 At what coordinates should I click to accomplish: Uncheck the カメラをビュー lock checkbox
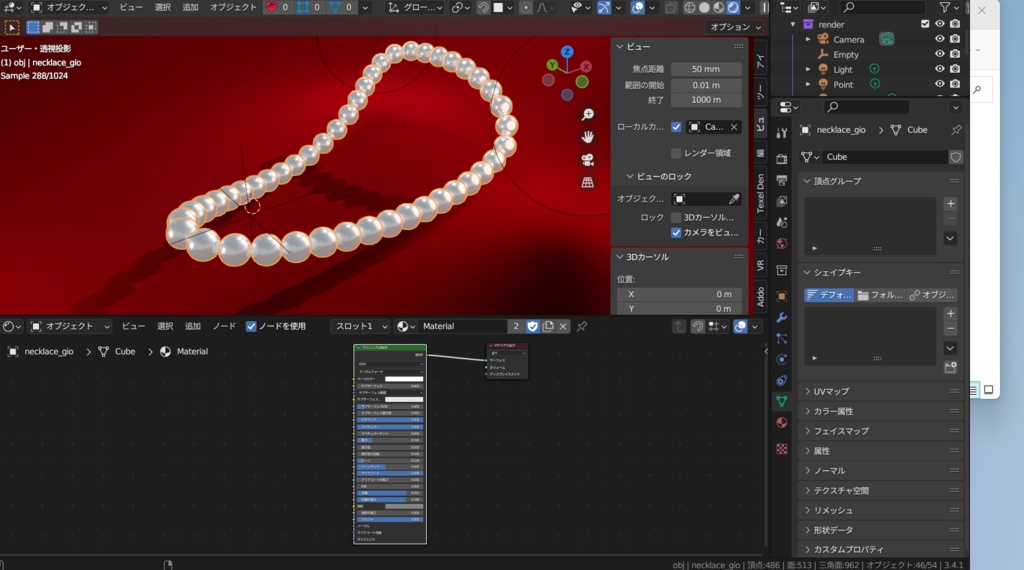pyautogui.click(x=677, y=232)
